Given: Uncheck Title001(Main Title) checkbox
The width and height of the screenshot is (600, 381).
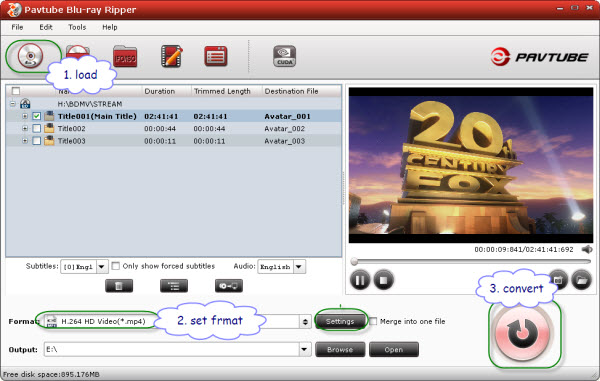Looking at the screenshot, I should pos(37,116).
